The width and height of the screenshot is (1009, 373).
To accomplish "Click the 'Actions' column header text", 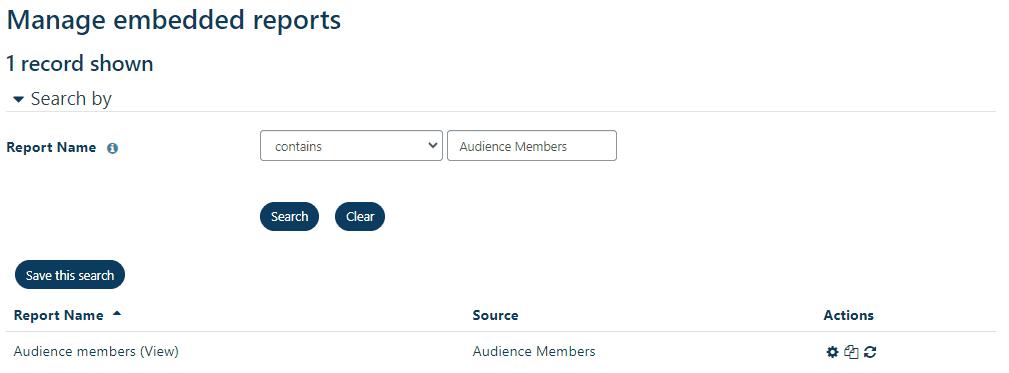I will (x=848, y=315).
